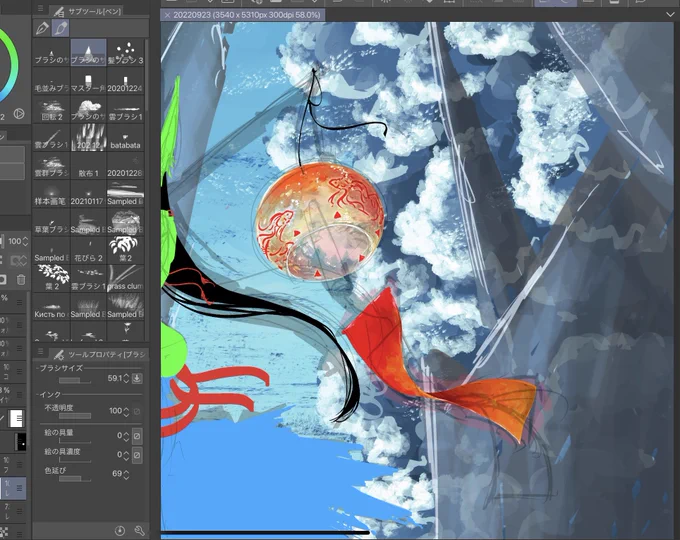Adjust the 不透明度 slider
The height and width of the screenshot is (540, 680).
[75, 416]
